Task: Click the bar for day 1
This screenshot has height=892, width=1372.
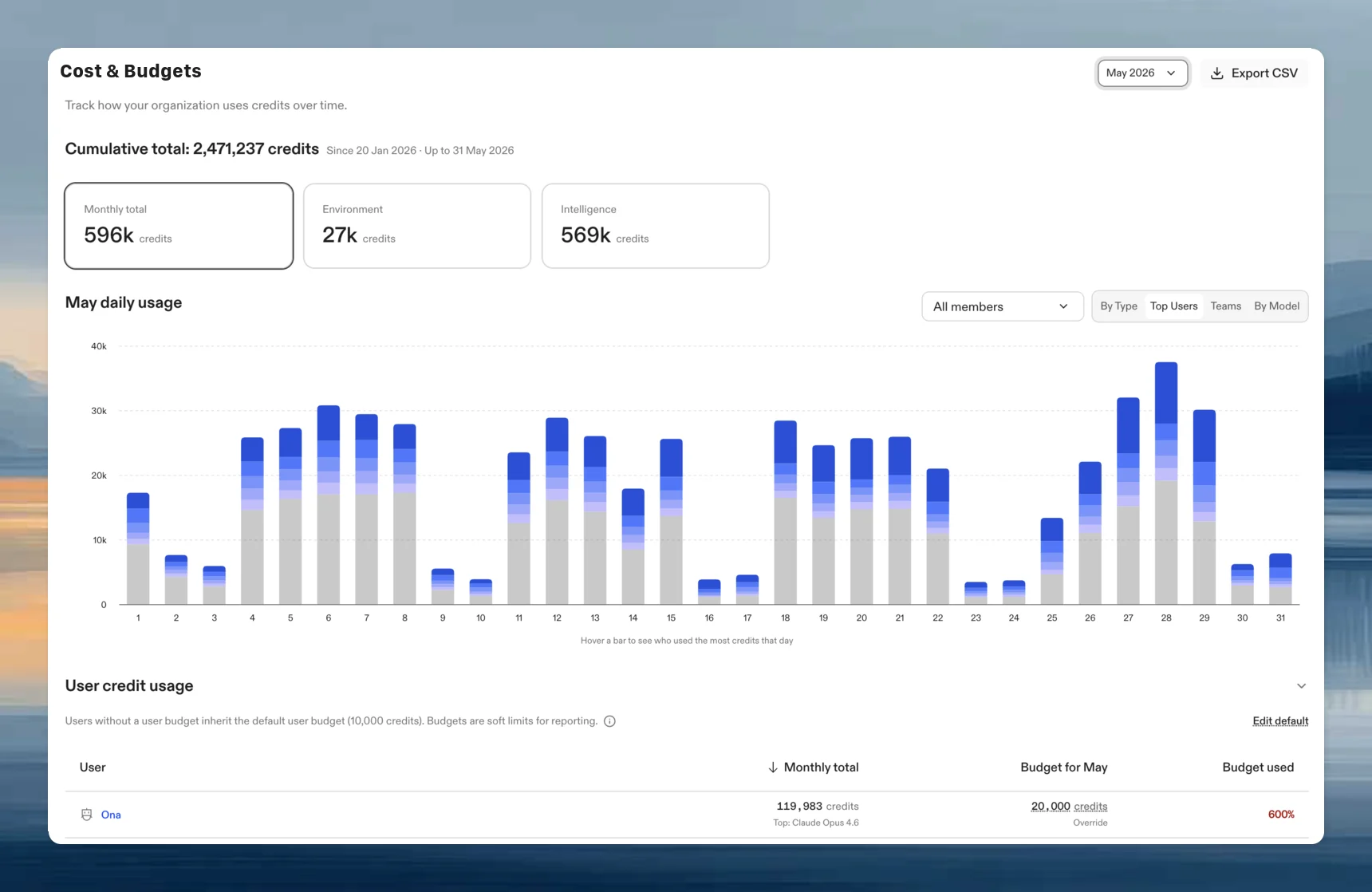Action: [138, 549]
